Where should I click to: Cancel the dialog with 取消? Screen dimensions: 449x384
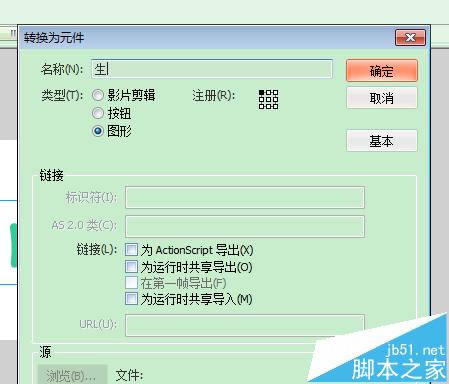(382, 98)
